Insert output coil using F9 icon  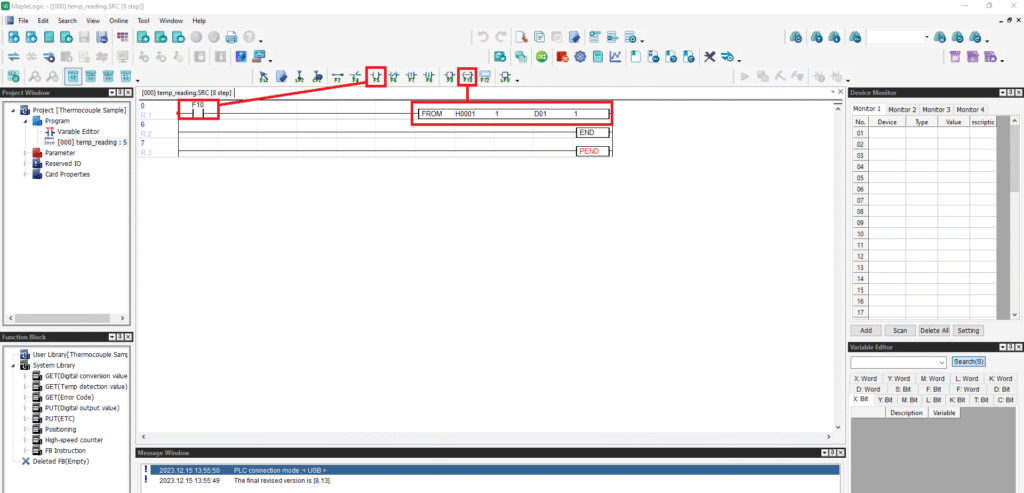pyautogui.click(x=450, y=76)
